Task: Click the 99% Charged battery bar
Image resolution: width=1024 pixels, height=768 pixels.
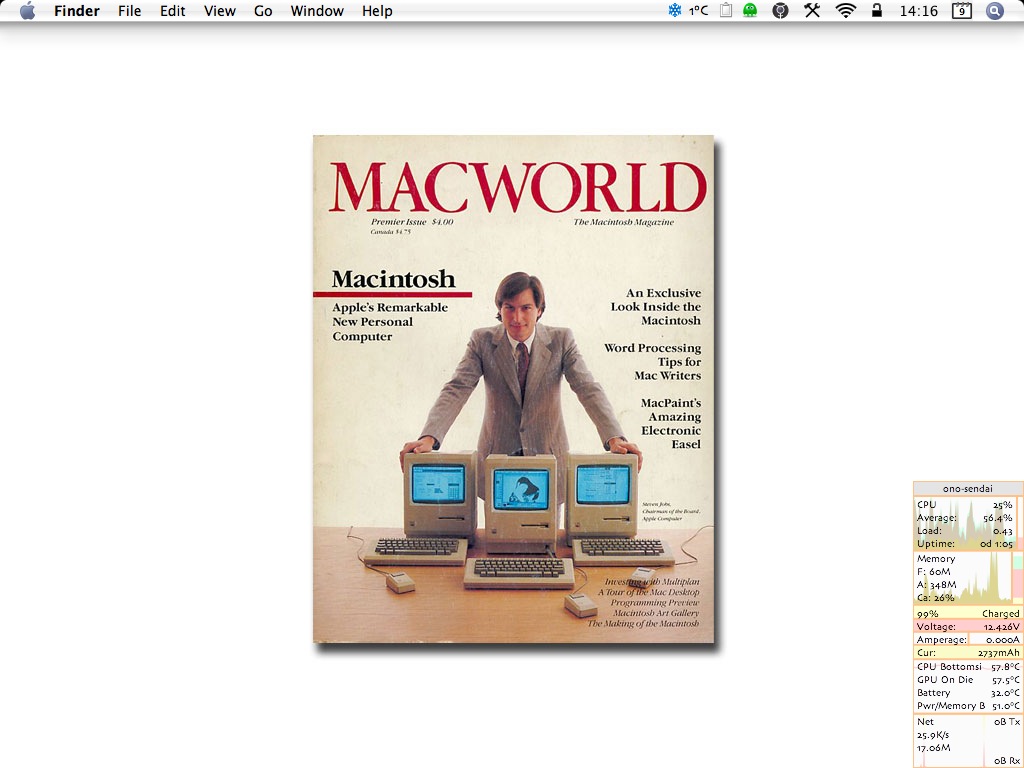Action: pos(968,614)
